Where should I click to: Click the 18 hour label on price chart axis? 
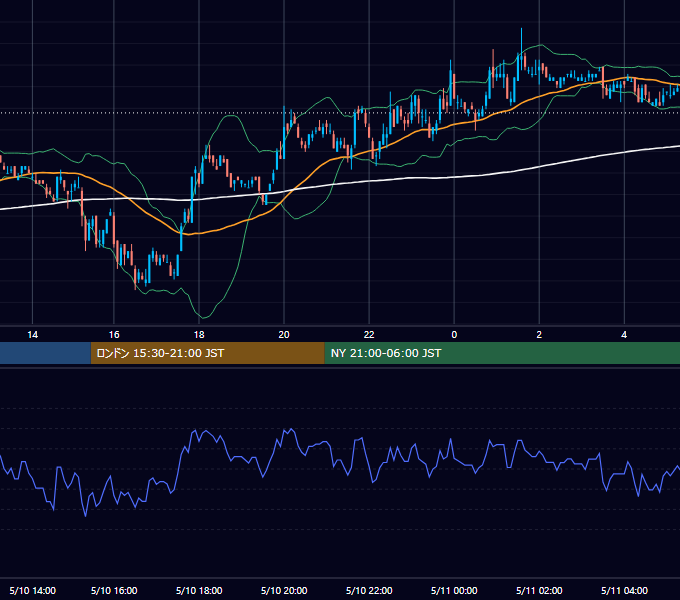199,335
